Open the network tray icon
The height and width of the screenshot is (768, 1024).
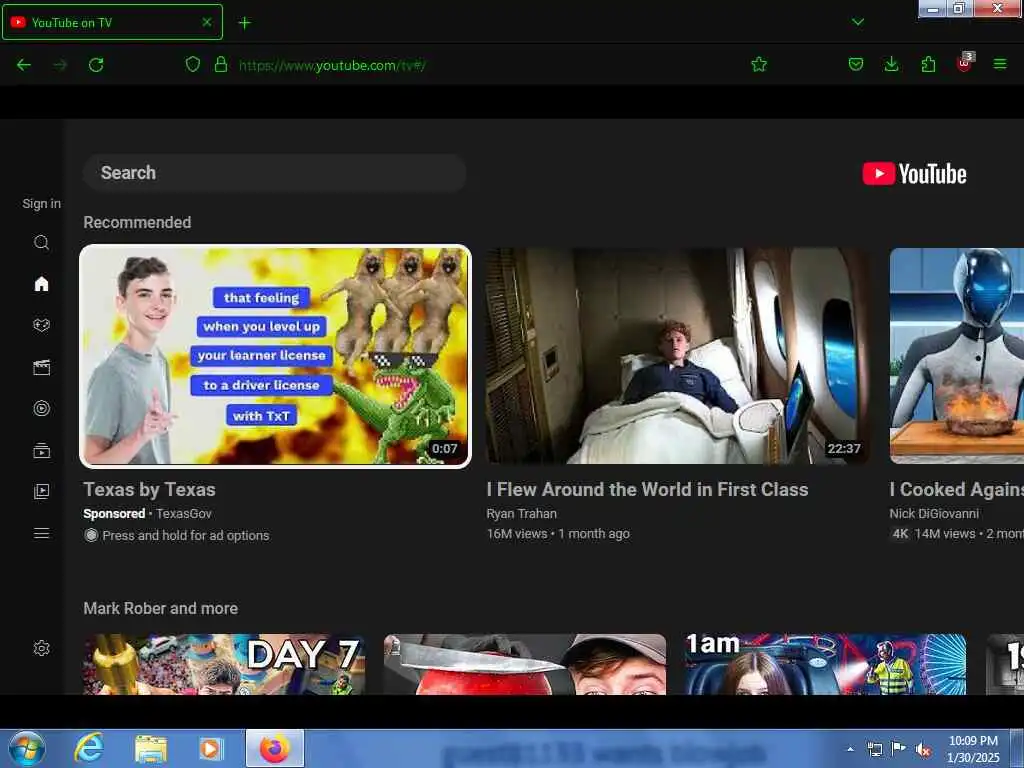pyautogui.click(x=874, y=749)
